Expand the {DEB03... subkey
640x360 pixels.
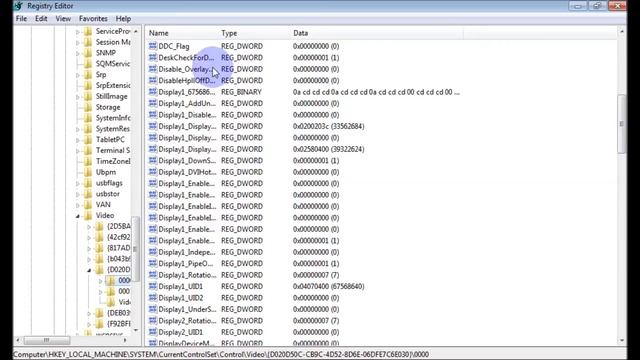(89, 313)
